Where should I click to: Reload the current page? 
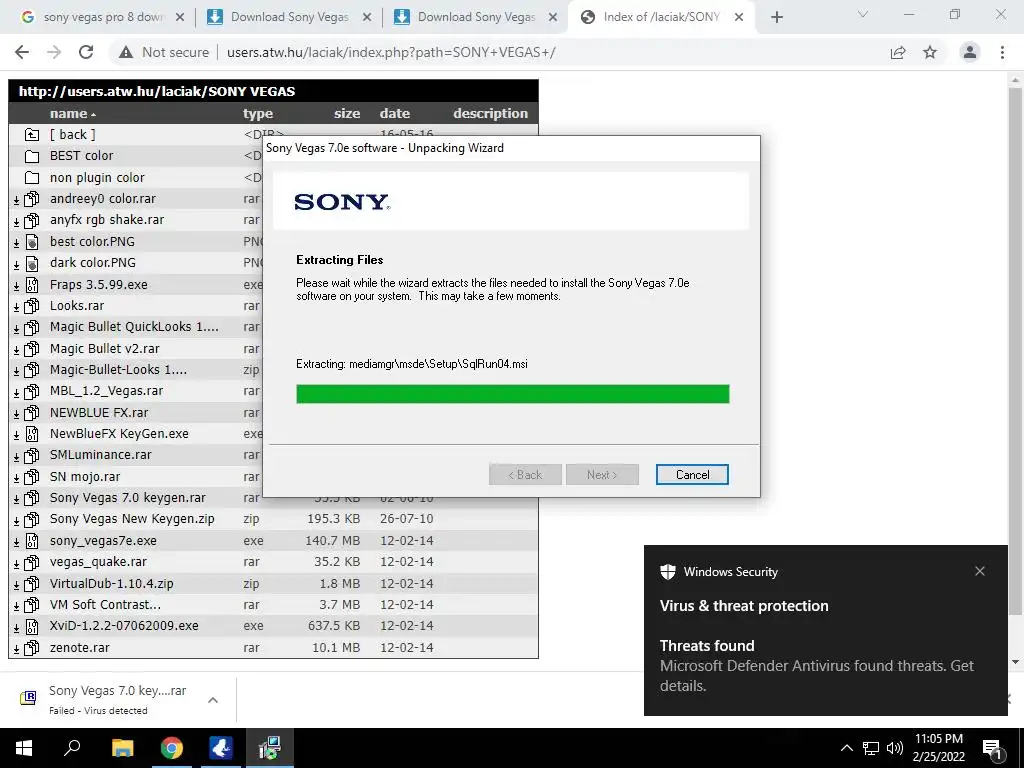[x=86, y=52]
